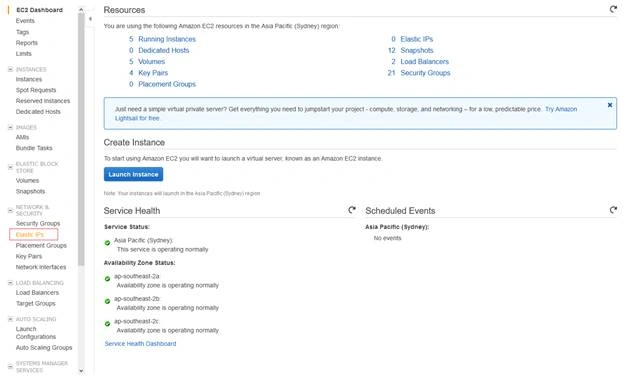Image resolution: width=623 pixels, height=377 pixels.
Task: Click the sidebar scroll up arrow
Action: coord(81,9)
